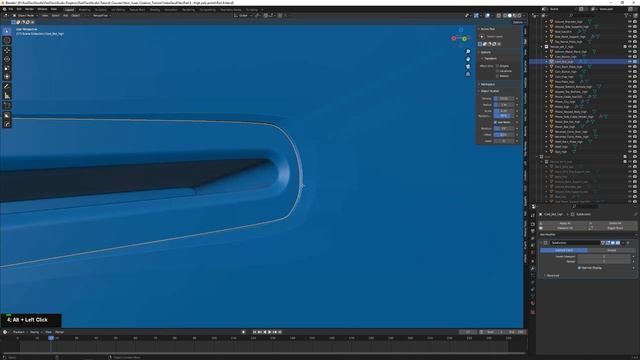
Task: Switch to rendered viewport shading
Action: pos(519,16)
